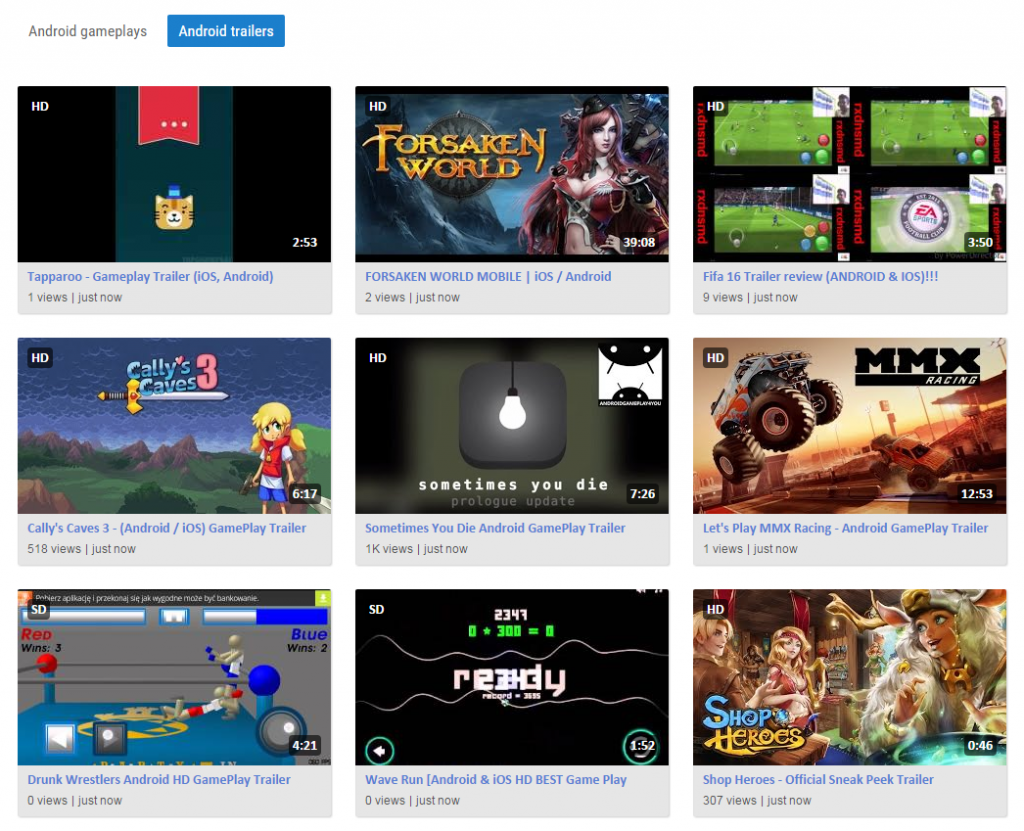Click the 'Let's Play MMX Racing' title link
This screenshot has height=831, width=1024.
click(x=845, y=528)
